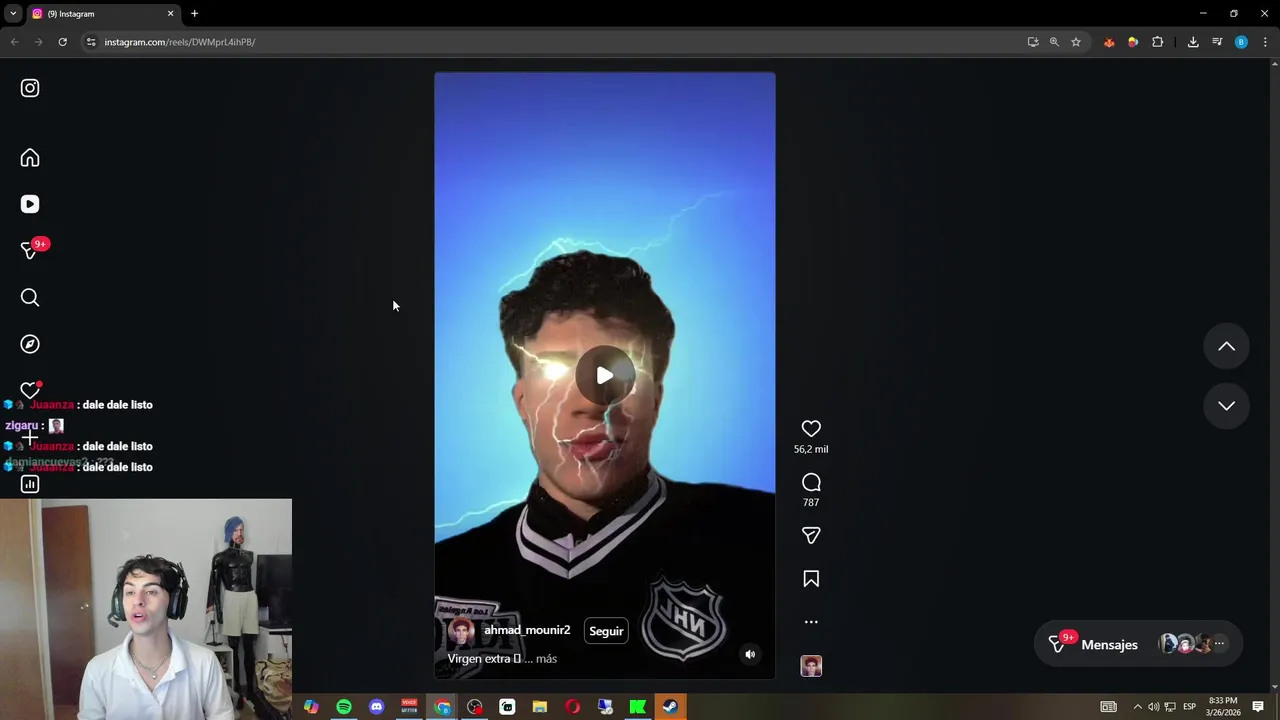Open the Explore compass icon
This screenshot has height=720, width=1280.
[x=30, y=344]
